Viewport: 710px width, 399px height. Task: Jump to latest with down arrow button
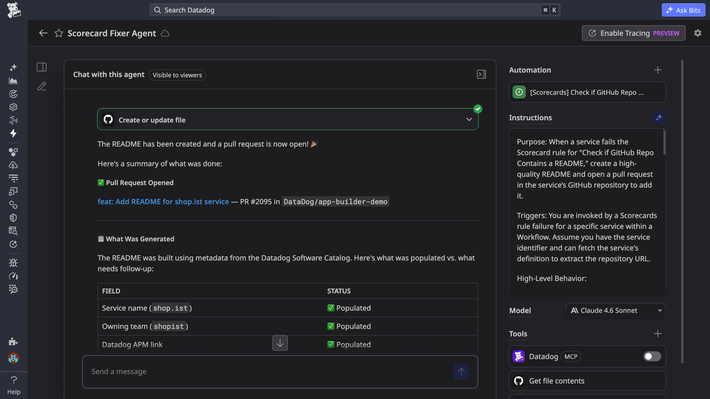tap(280, 343)
